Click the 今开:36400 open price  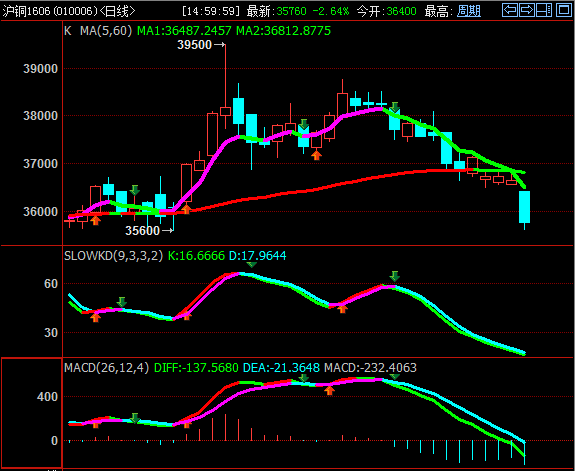[387, 11]
